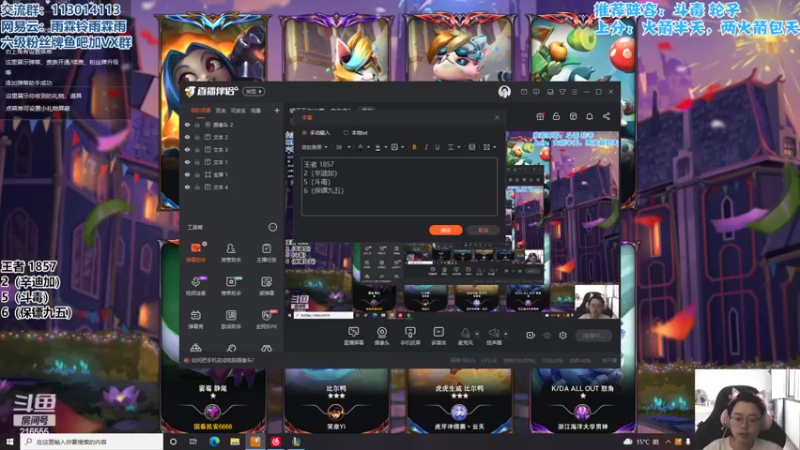The width and height of the screenshot is (800, 450).
Task: Open the font size 38 dropdown
Action: click(343, 147)
